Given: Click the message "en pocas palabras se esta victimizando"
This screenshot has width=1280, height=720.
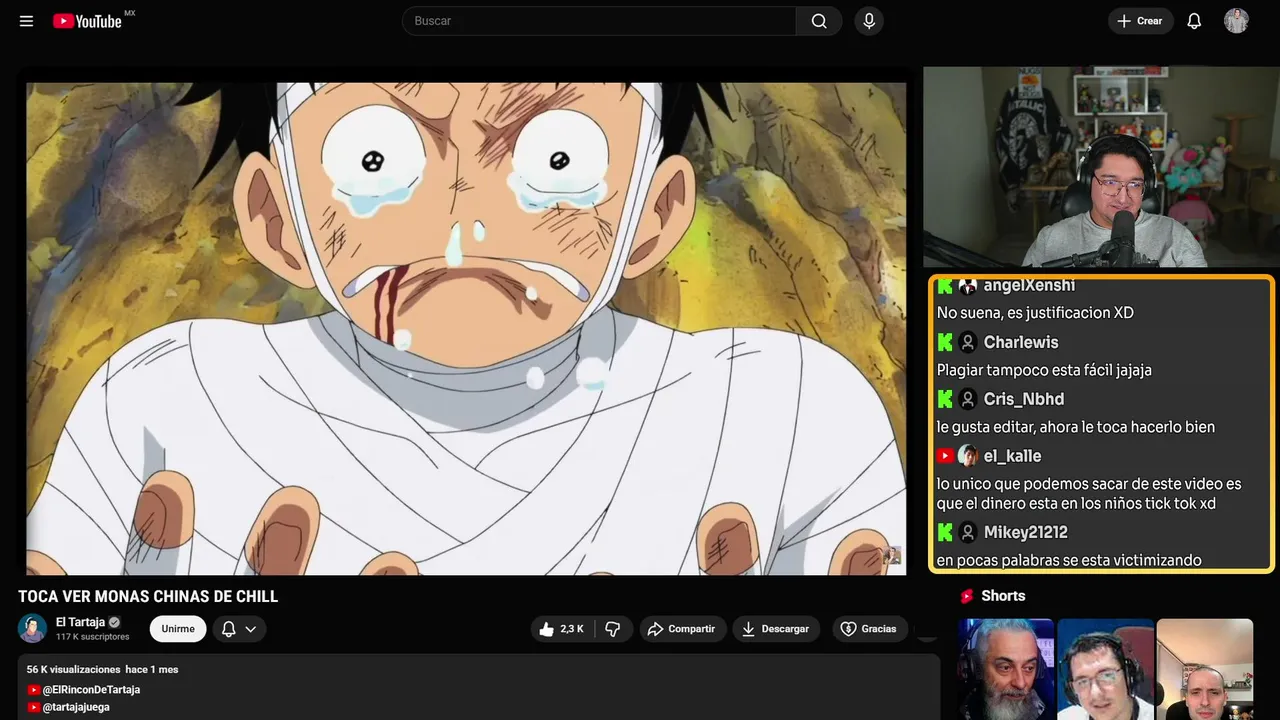Looking at the screenshot, I should (x=1069, y=560).
